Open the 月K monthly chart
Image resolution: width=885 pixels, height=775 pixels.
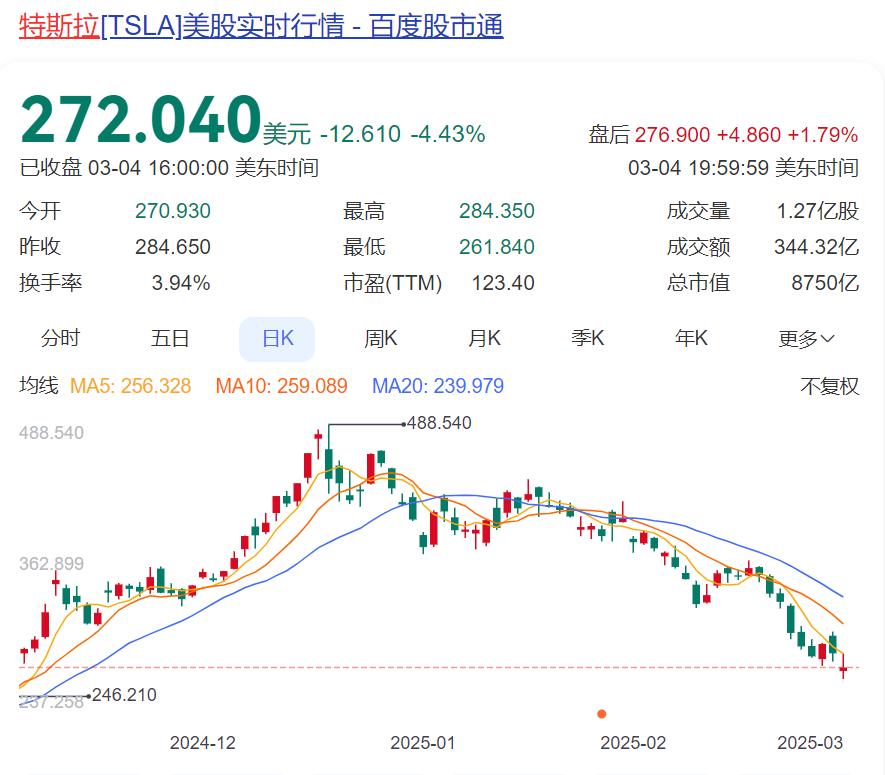point(484,338)
